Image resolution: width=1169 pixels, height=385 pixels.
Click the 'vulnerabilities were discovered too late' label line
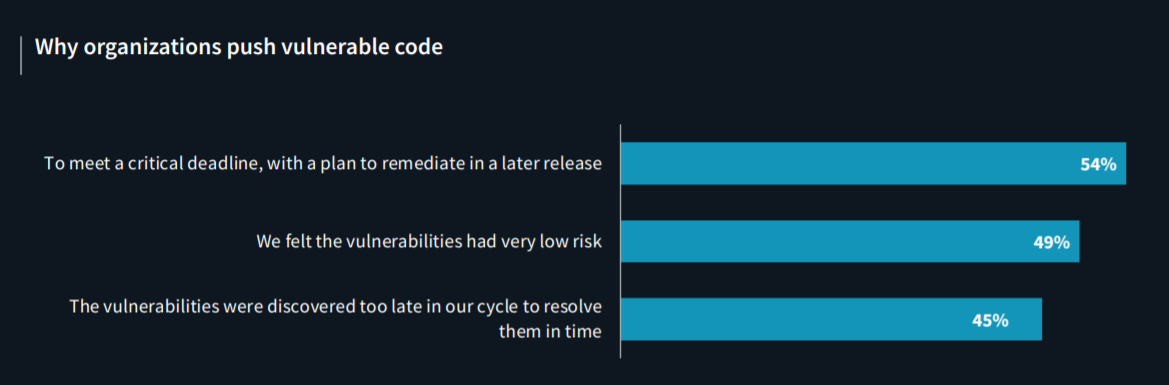tap(335, 307)
